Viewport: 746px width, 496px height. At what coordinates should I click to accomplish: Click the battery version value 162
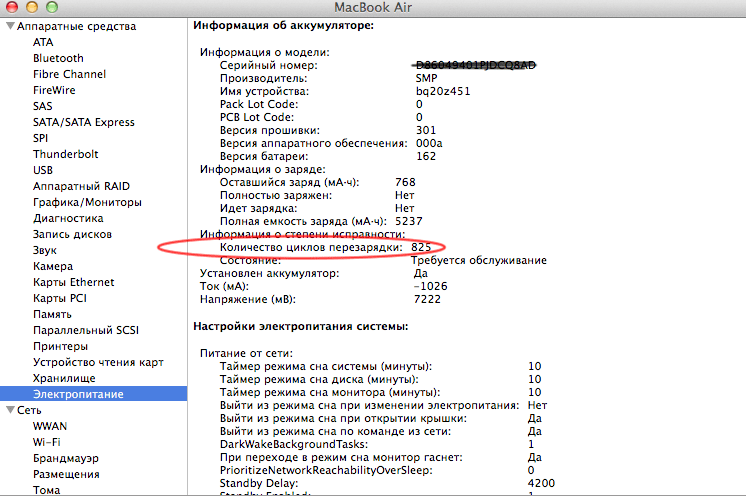426,156
